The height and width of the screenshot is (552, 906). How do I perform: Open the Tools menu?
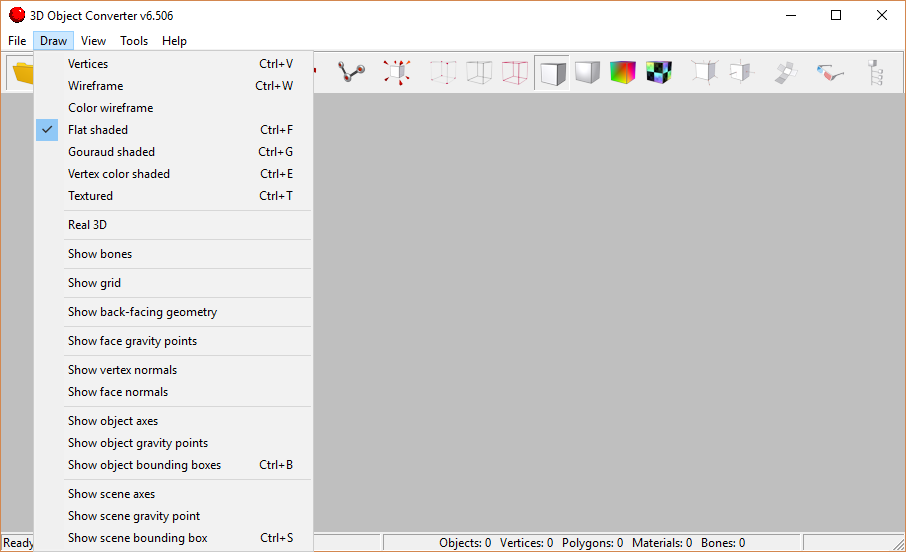point(134,41)
